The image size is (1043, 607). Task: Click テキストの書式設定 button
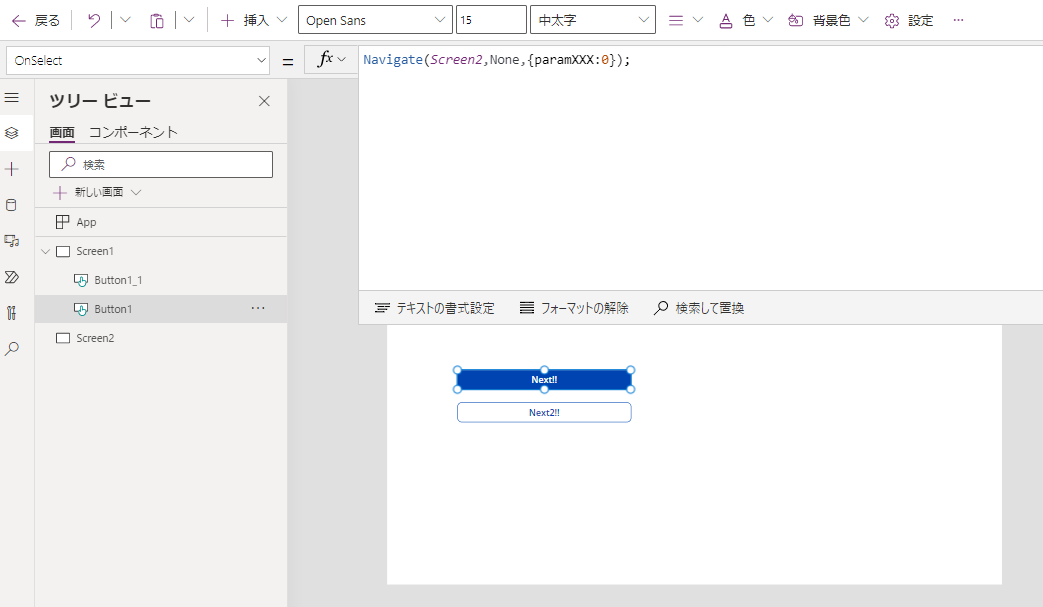point(434,308)
